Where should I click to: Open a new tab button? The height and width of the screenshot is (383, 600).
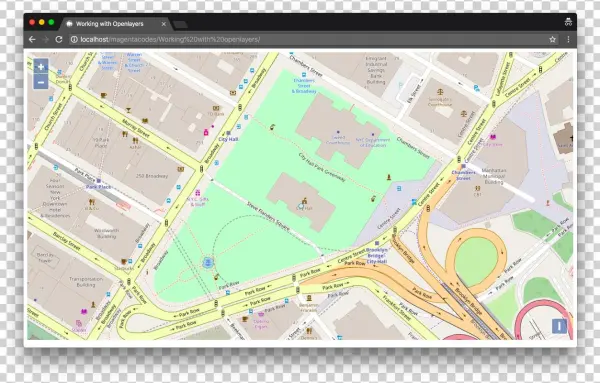(180, 25)
